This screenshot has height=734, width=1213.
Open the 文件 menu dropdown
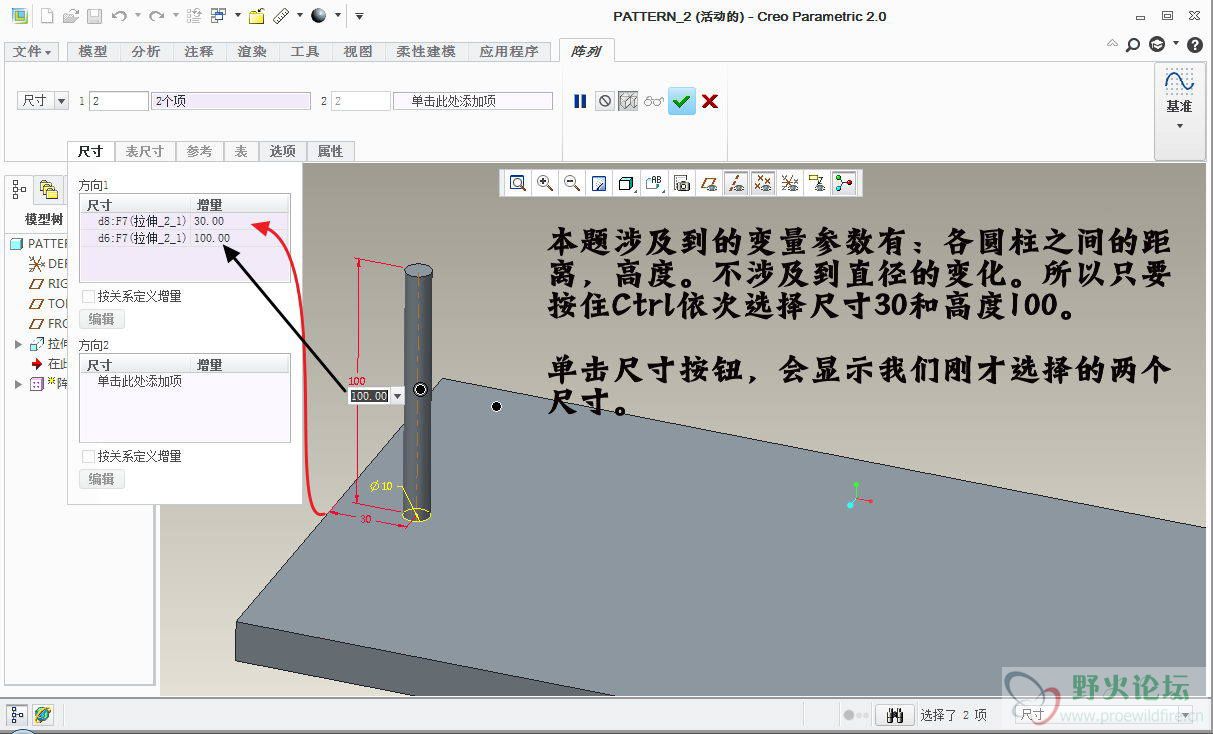34,52
